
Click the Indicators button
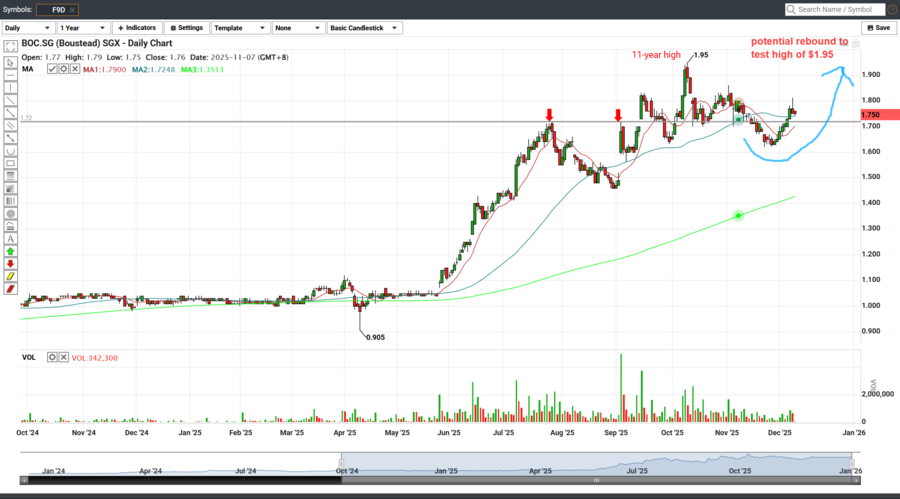coord(137,28)
